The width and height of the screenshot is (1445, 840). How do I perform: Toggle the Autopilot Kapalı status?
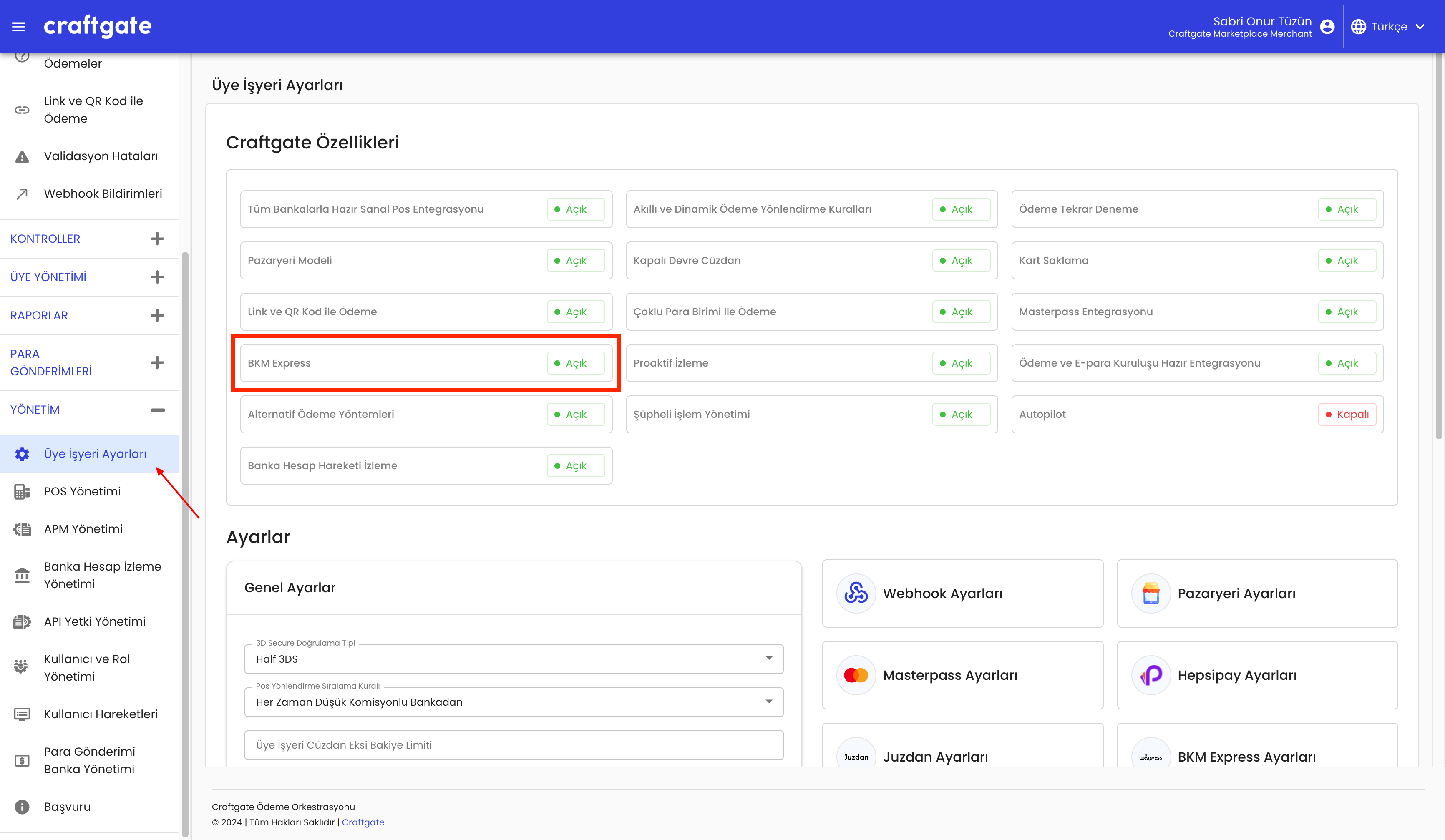[1347, 415]
